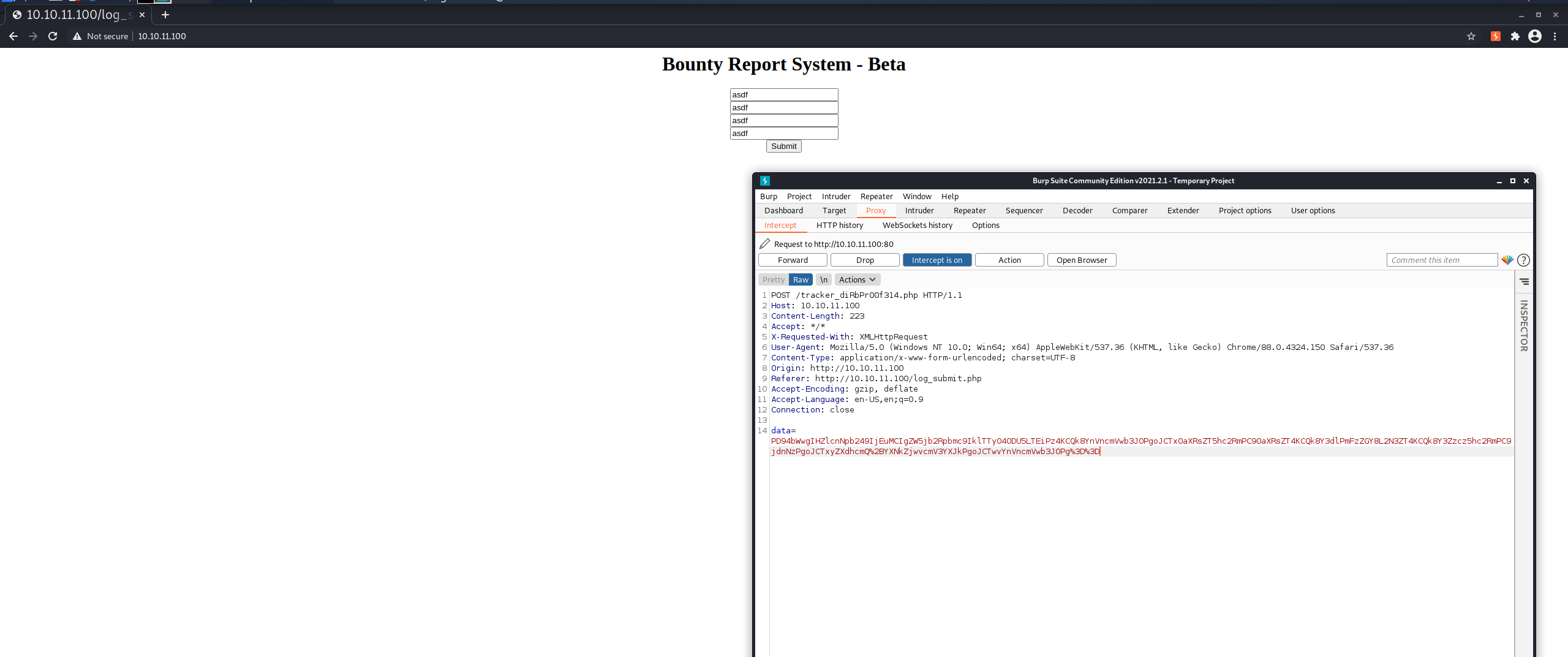Click the Not secure warning icon
Image resolution: width=1568 pixels, height=657 pixels.
[77, 36]
